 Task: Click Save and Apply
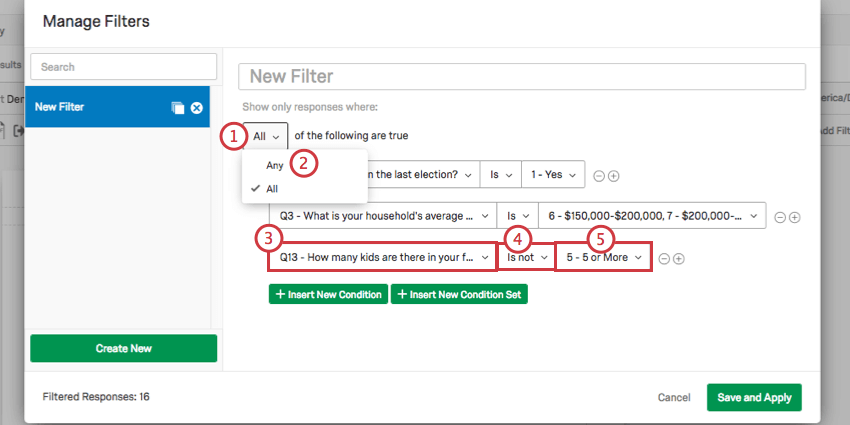click(x=754, y=397)
